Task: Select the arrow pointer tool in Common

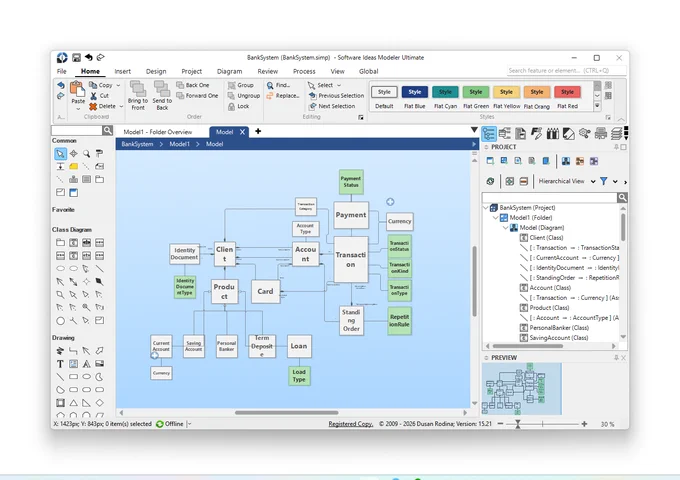Action: (x=60, y=153)
